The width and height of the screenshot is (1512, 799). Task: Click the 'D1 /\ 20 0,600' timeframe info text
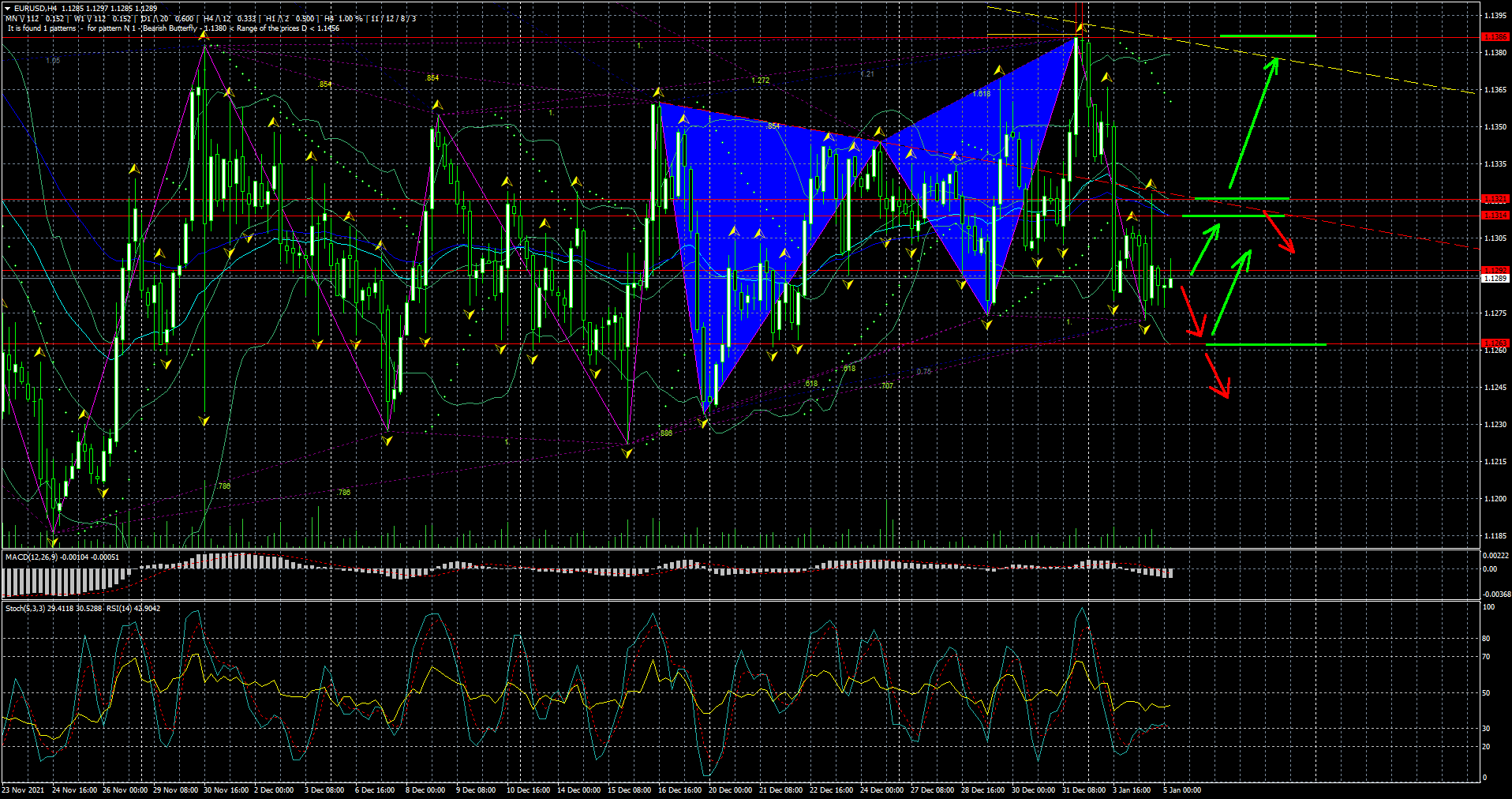pos(167,19)
